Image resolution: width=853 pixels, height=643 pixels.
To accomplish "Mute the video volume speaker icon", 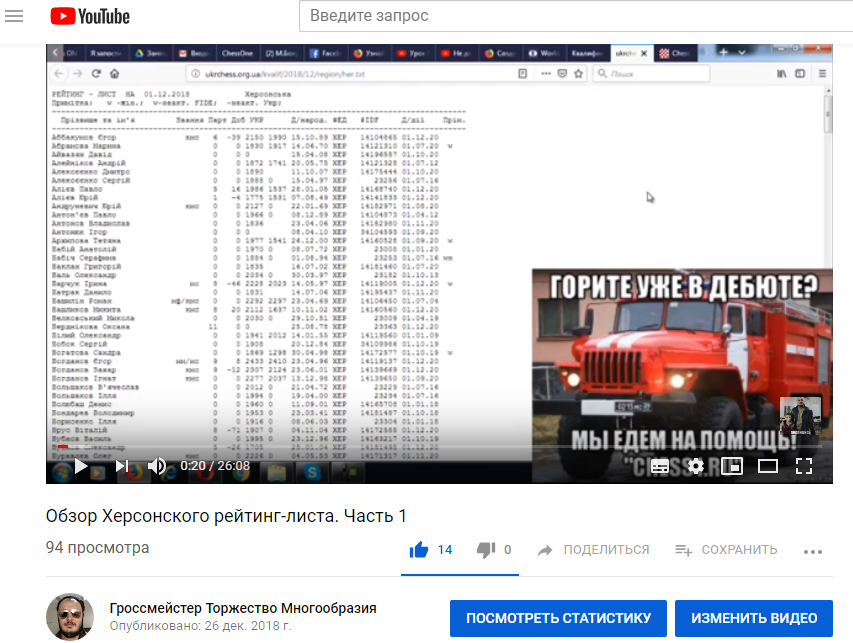I will tap(157, 466).
